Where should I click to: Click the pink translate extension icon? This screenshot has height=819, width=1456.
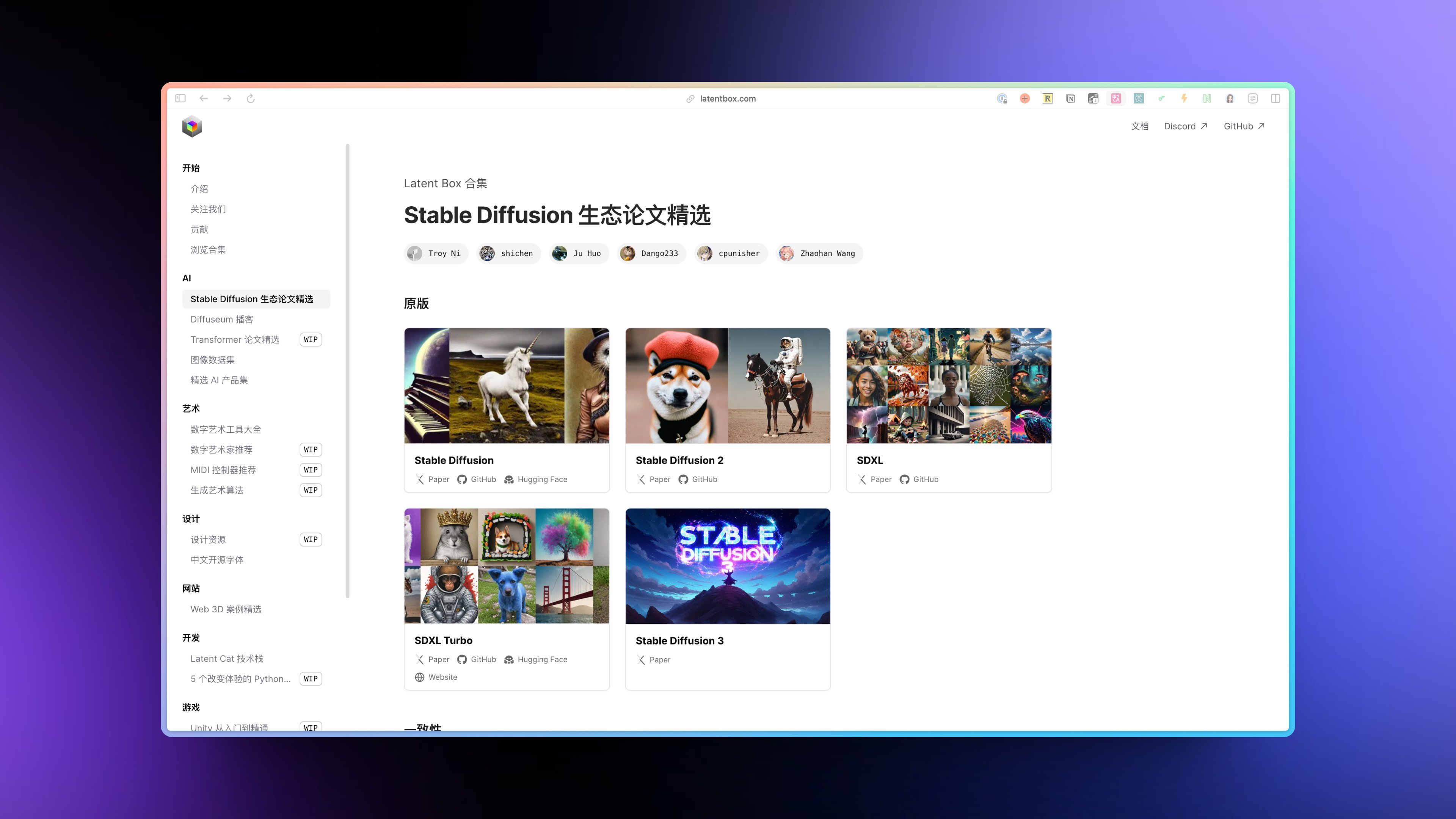pyautogui.click(x=1116, y=98)
